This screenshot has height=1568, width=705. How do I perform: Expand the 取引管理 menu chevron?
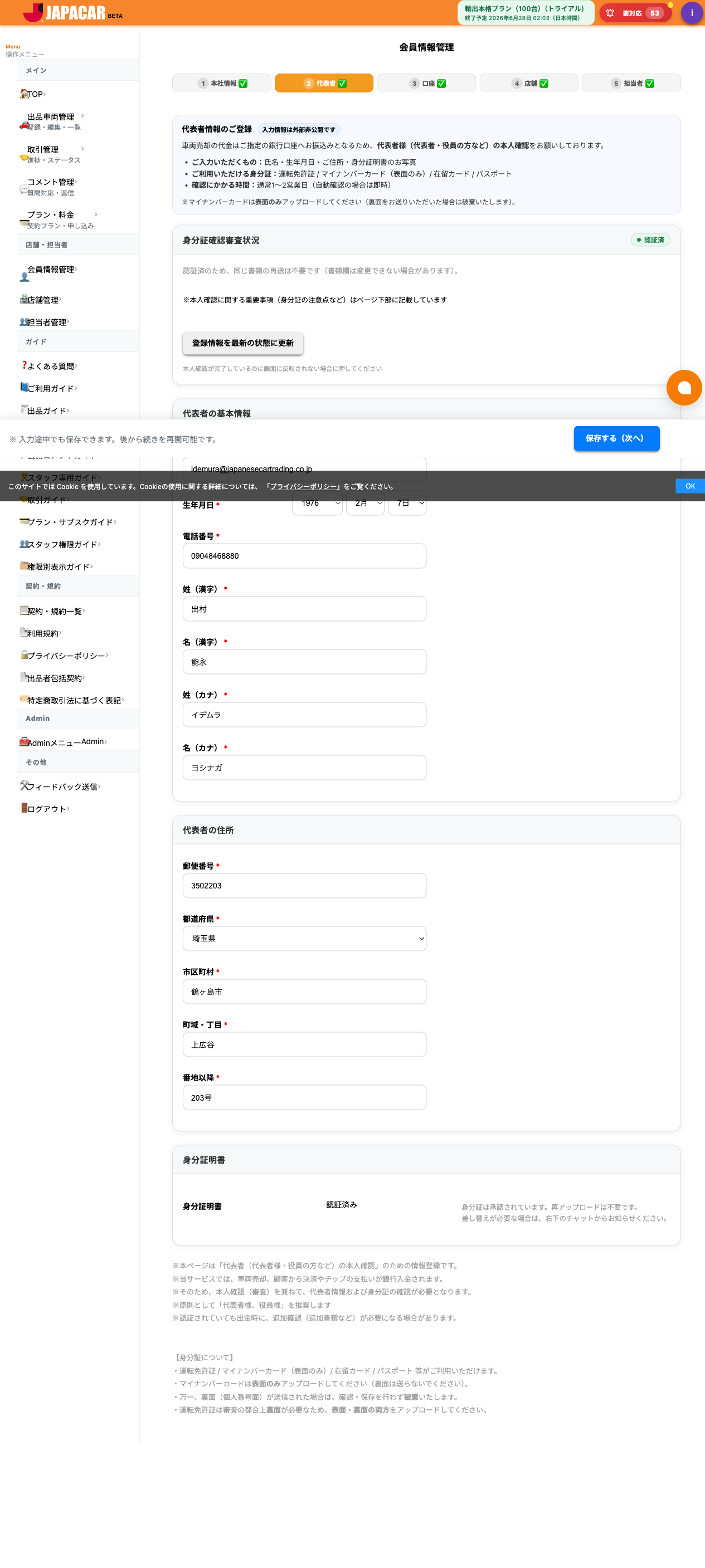pos(82,149)
